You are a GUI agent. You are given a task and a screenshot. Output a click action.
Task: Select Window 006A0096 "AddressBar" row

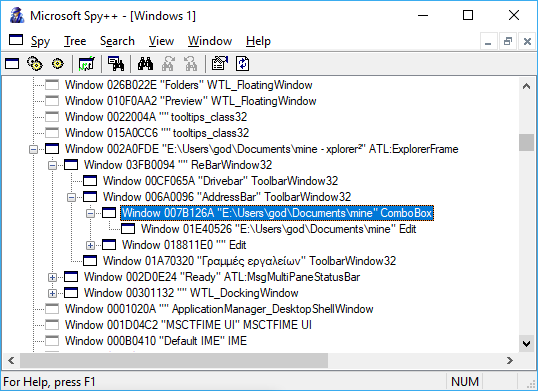point(227,197)
